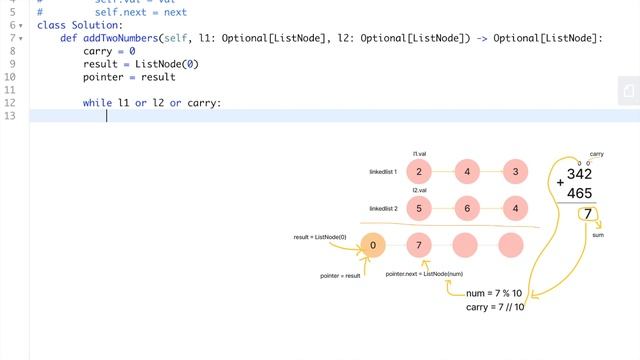Click linkedlist 2 node labeled 6
The image size is (640, 360).
(467, 209)
